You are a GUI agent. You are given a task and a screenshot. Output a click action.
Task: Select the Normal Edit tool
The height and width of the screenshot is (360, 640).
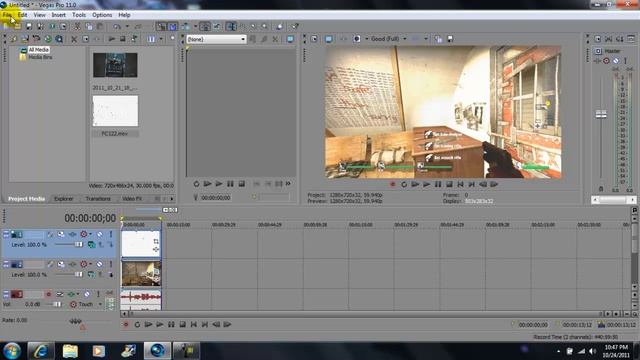(x=231, y=27)
